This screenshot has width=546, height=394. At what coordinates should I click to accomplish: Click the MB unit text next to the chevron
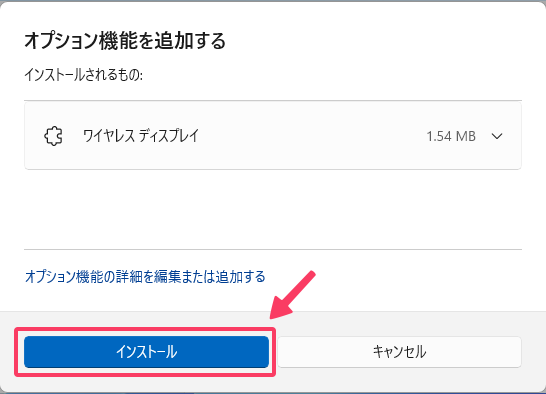[x=466, y=136]
